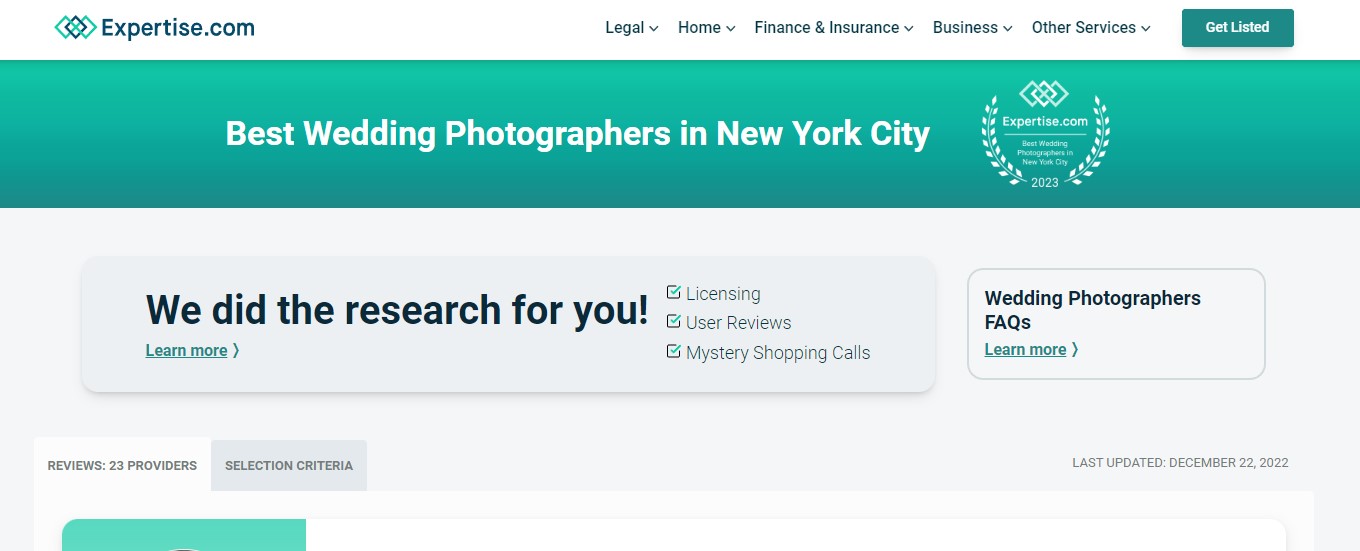Click the arrow beside research Learn more

tap(236, 351)
